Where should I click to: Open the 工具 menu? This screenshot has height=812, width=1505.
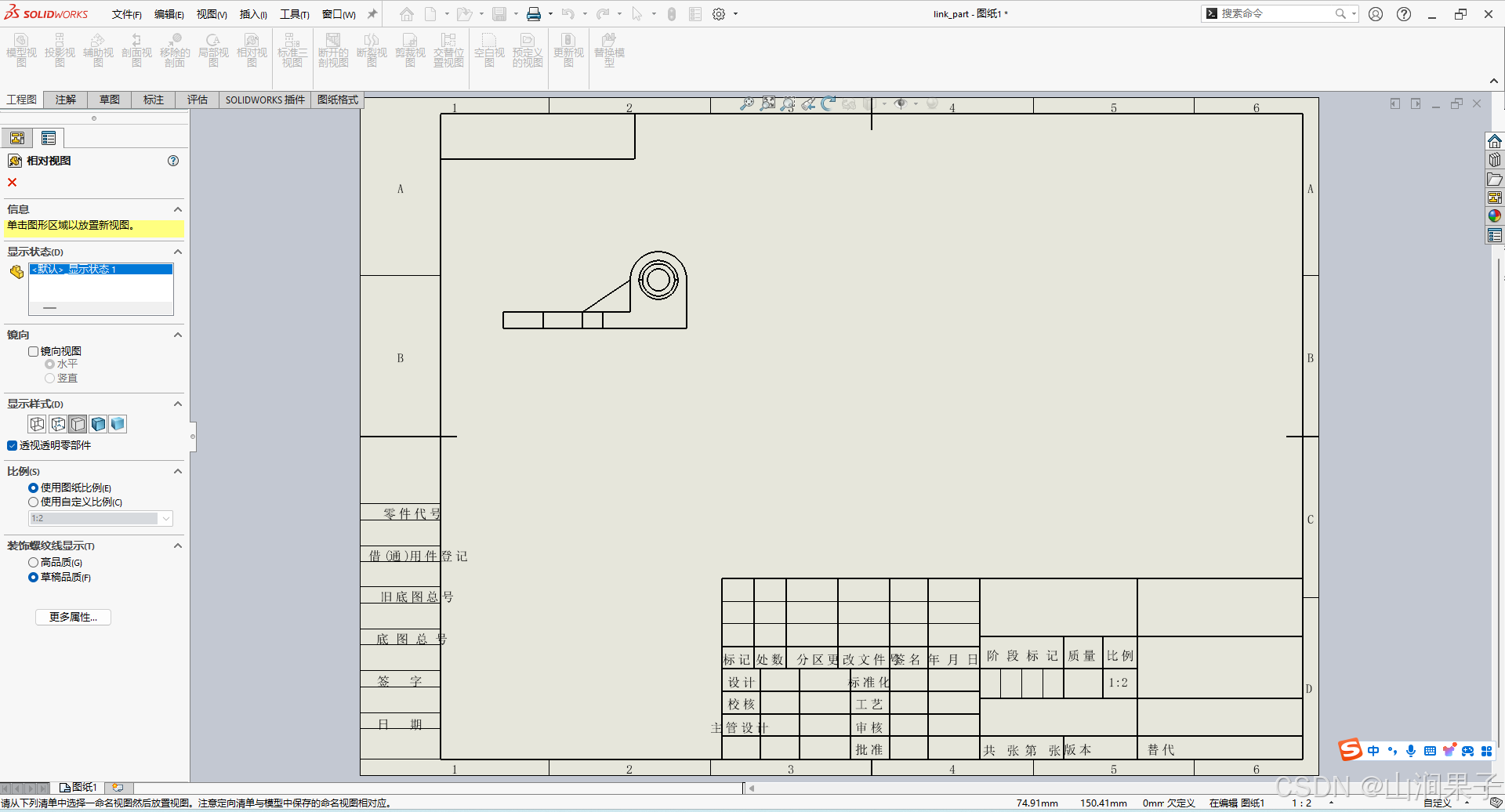point(295,14)
